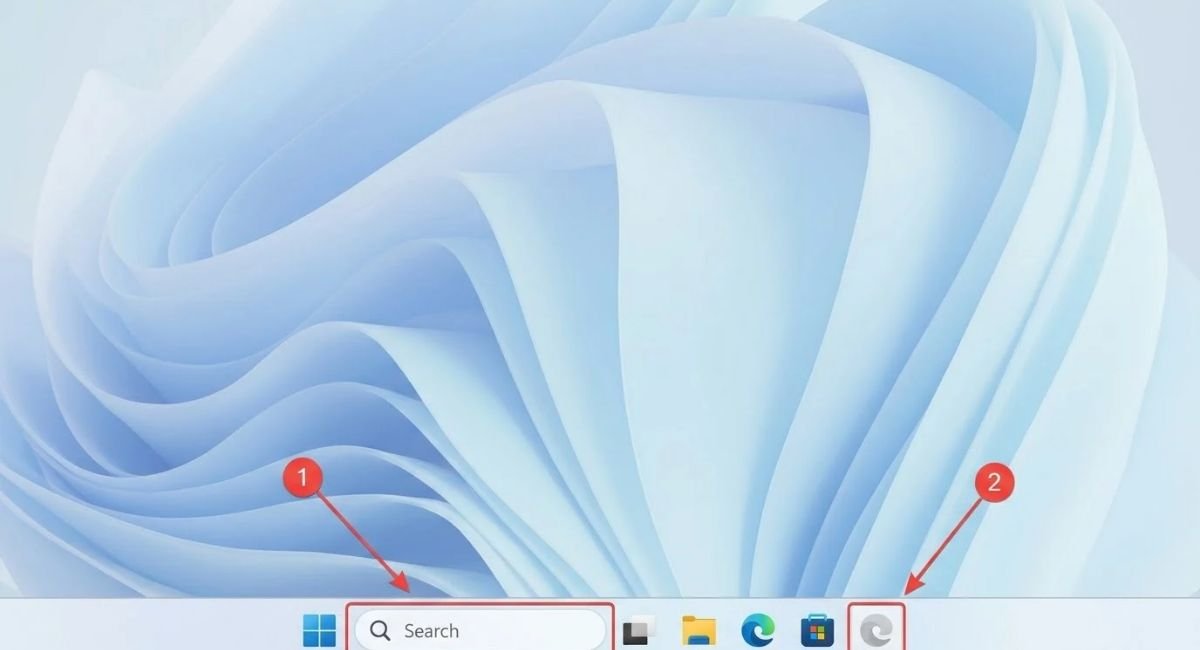Screen dimensions: 1200x650
Task: Click the magnifier icon in Search box
Action: tap(380, 631)
